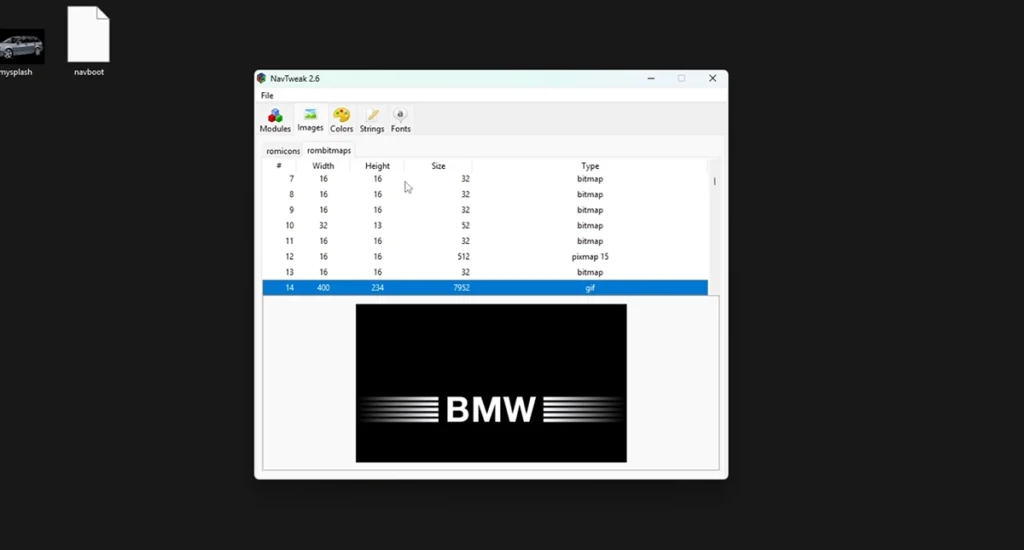Switch to the romicons tab
1024x550 pixels.
click(283, 151)
